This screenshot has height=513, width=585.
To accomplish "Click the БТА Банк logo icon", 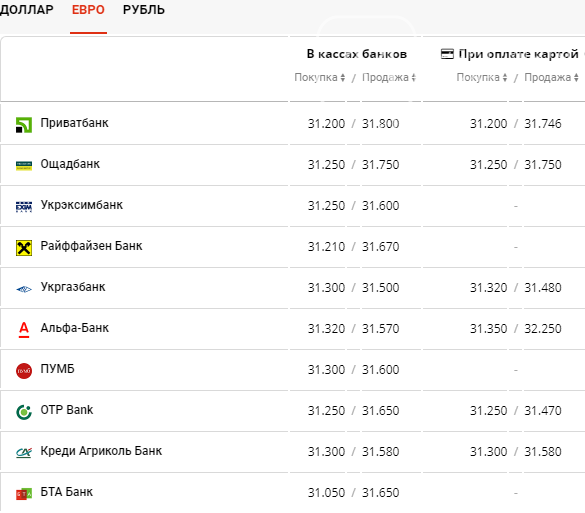I will [x=24, y=494].
